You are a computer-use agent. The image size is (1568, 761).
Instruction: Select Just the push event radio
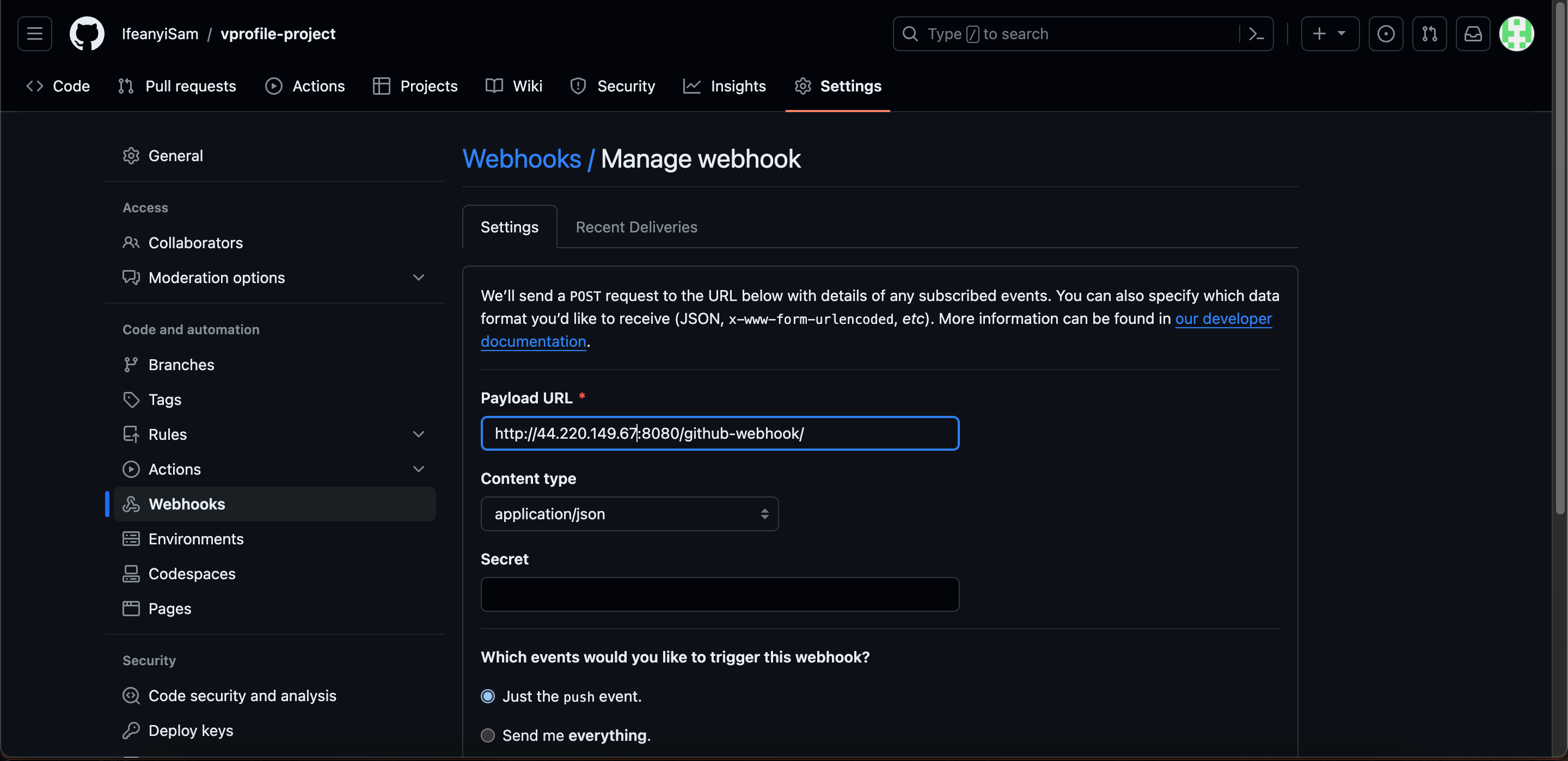tap(488, 696)
